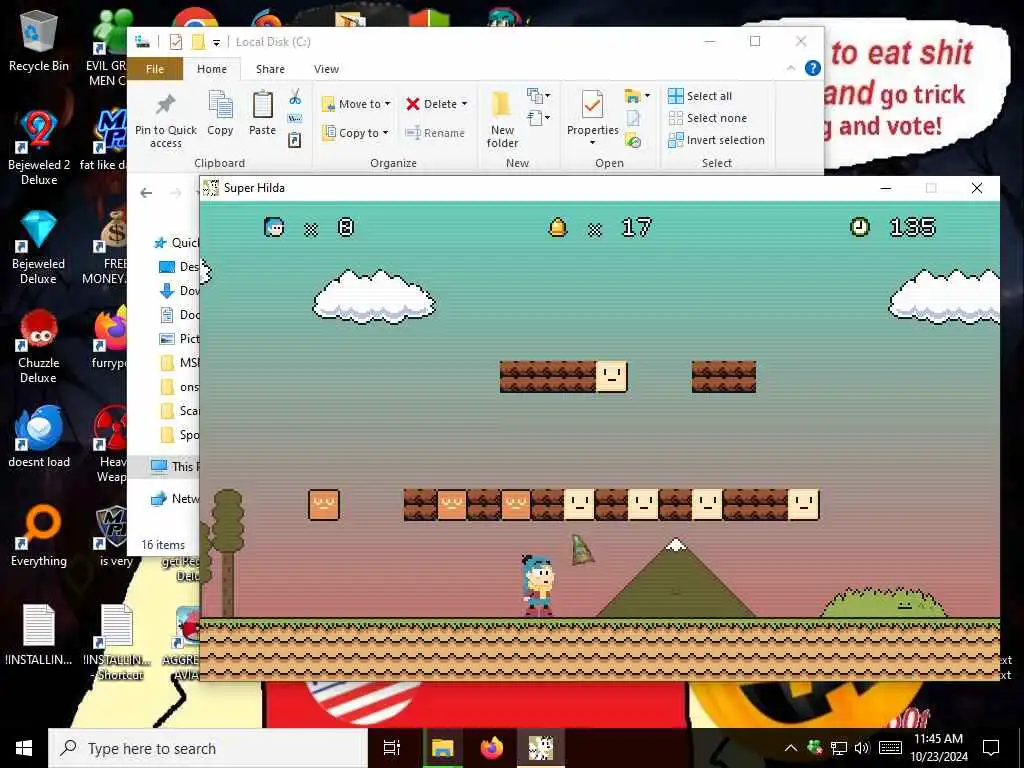Image resolution: width=1024 pixels, height=768 pixels.
Task: Click the Paste clipboard icon
Action: click(x=263, y=106)
